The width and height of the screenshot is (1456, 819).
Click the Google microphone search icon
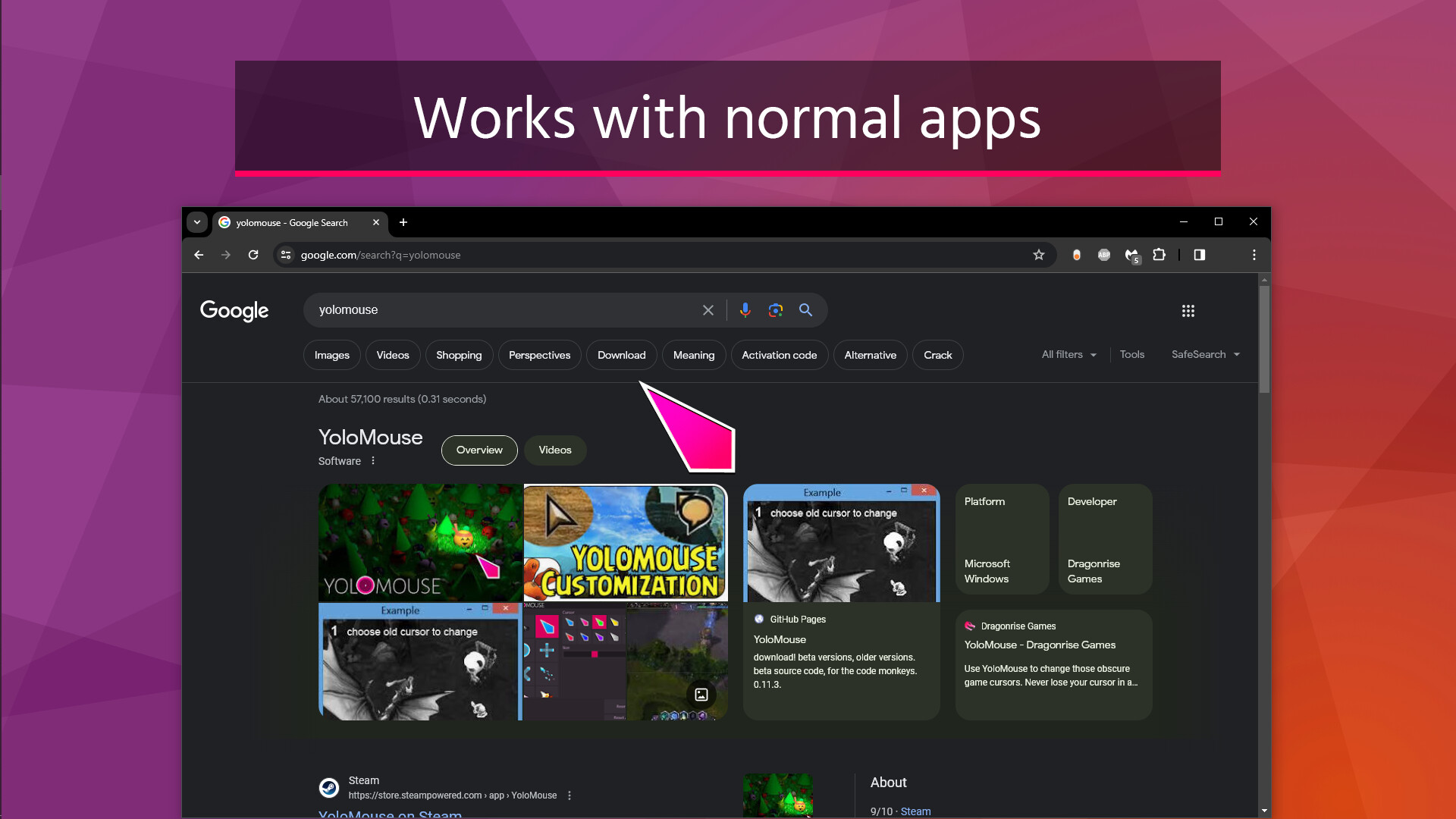point(745,310)
